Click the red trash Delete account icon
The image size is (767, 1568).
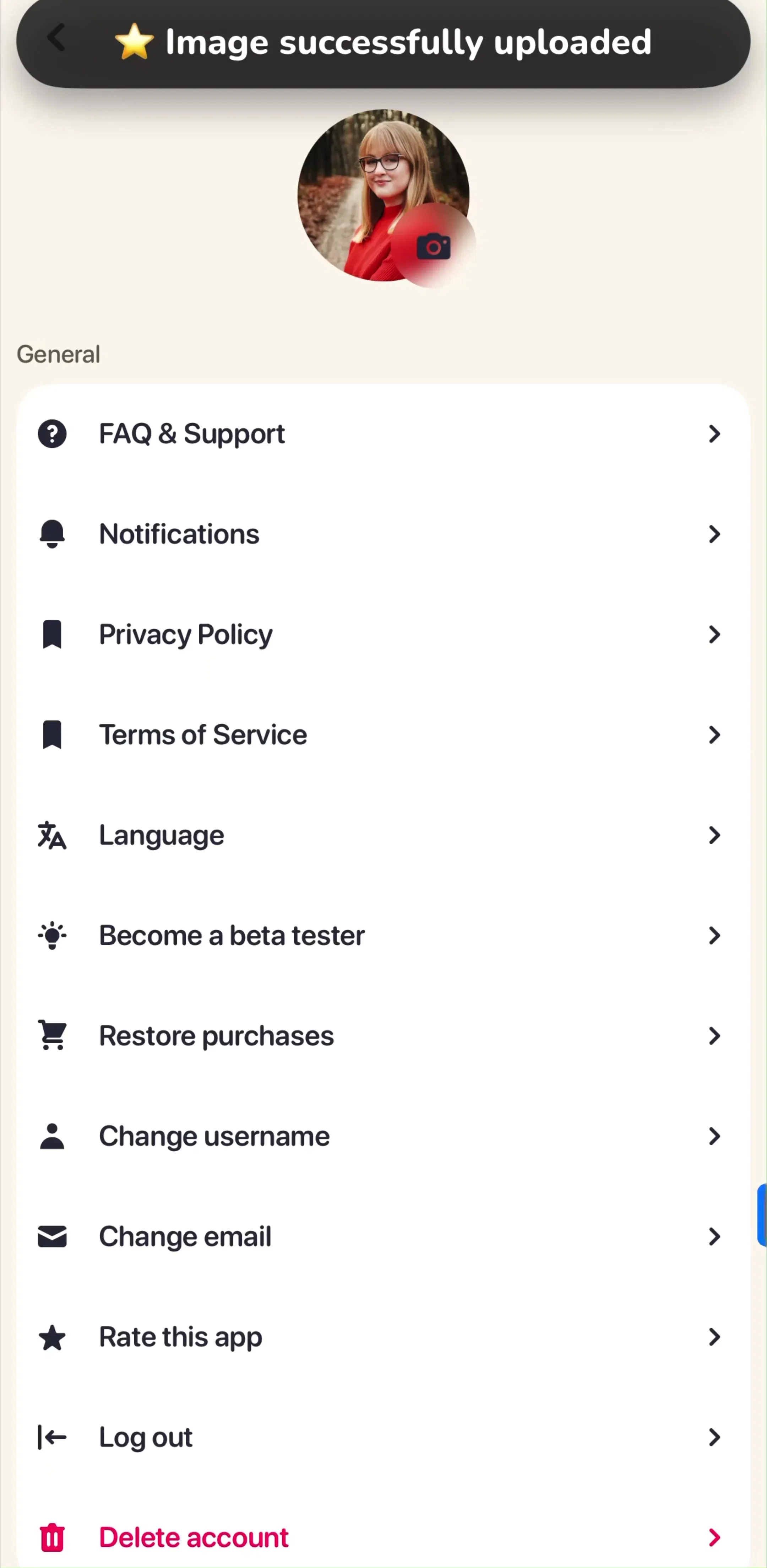click(52, 1537)
